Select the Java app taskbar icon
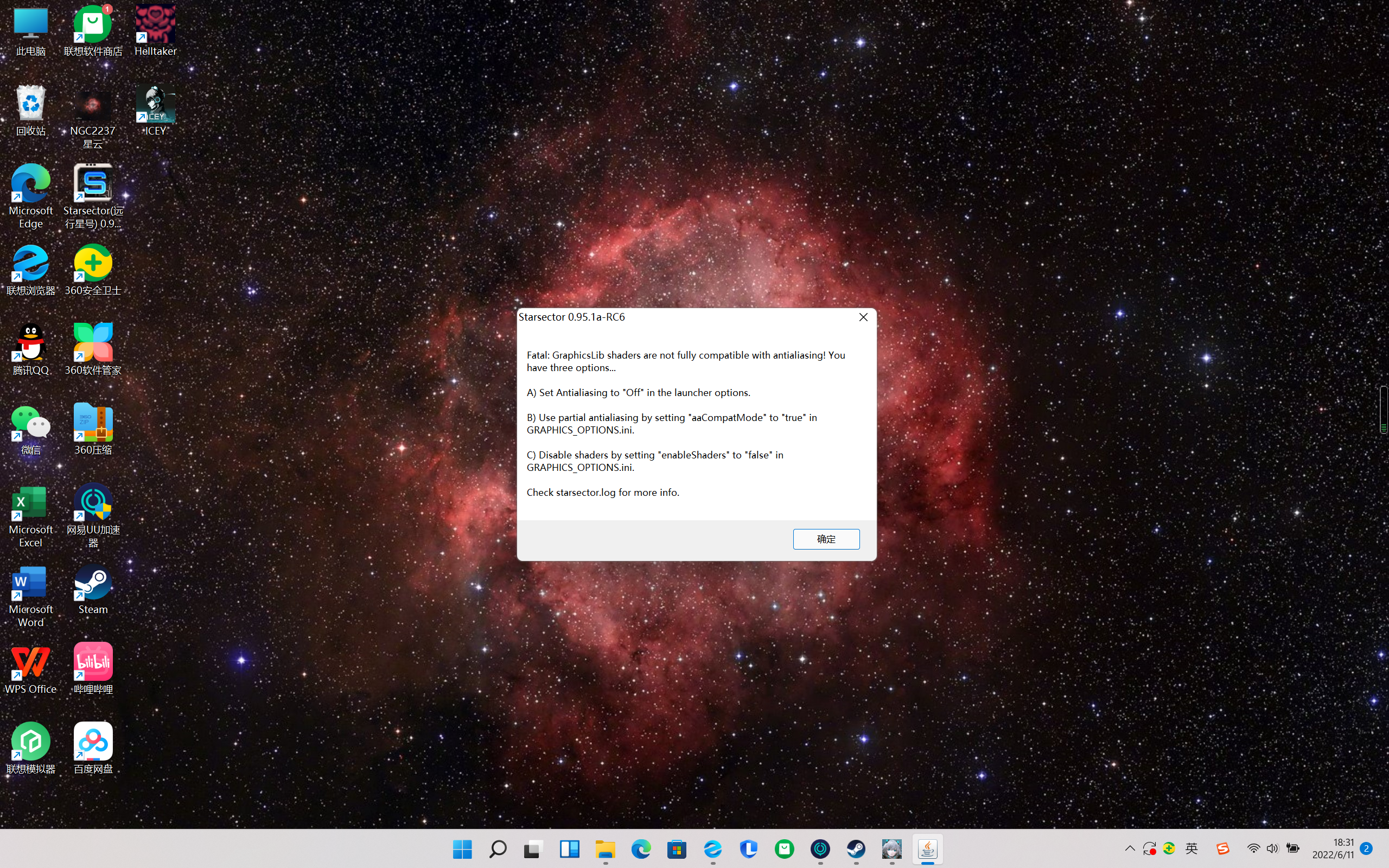 pos(927,849)
